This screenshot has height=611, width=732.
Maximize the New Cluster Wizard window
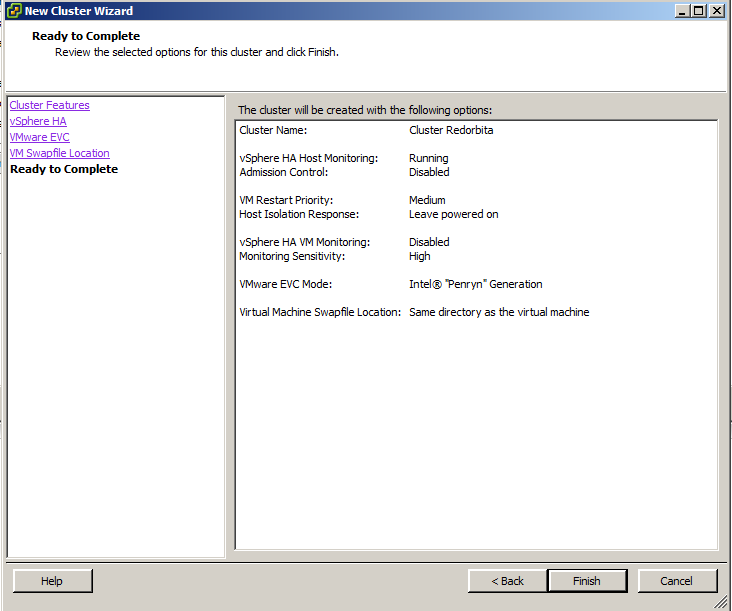(x=698, y=11)
